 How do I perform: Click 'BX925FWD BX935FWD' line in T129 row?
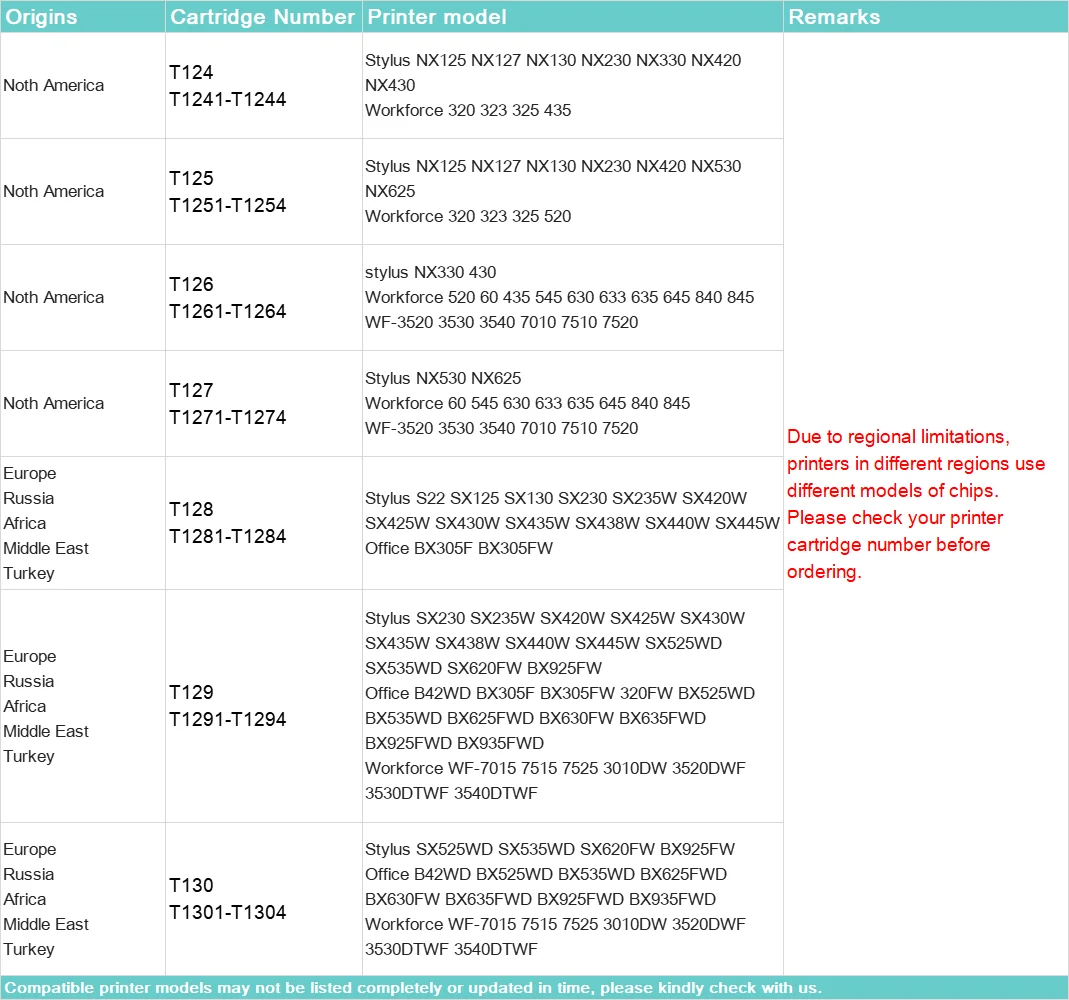pyautogui.click(x=454, y=743)
